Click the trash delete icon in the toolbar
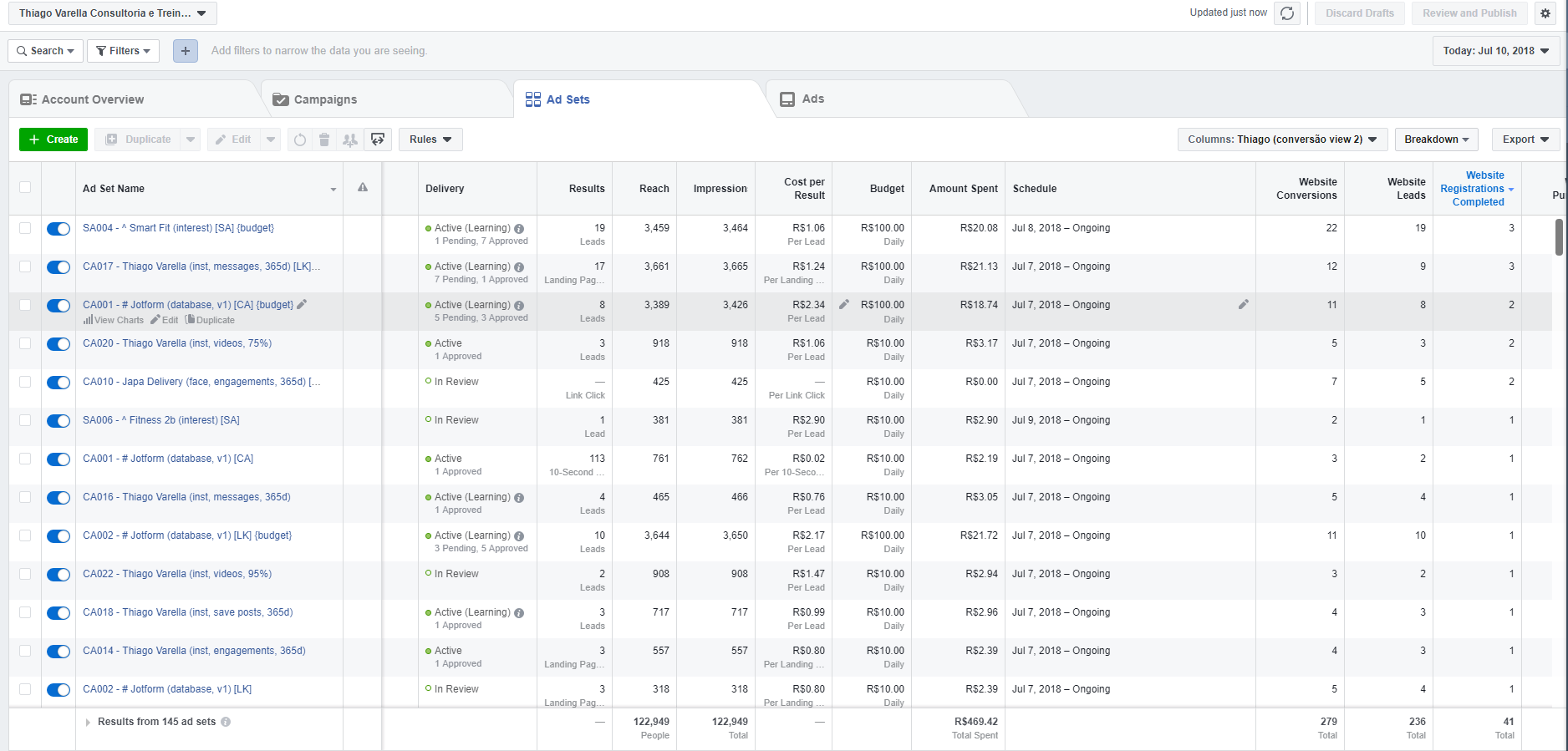This screenshot has width=1568, height=751. click(x=324, y=140)
